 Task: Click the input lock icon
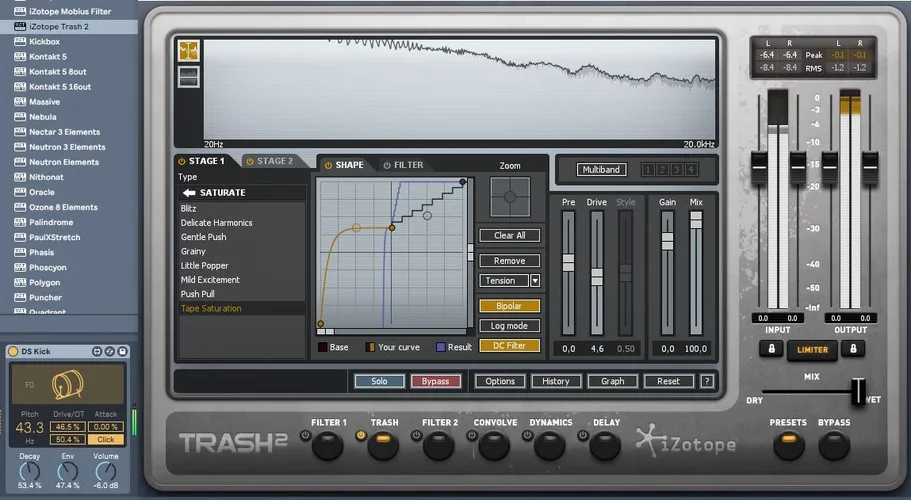pyautogui.click(x=771, y=349)
